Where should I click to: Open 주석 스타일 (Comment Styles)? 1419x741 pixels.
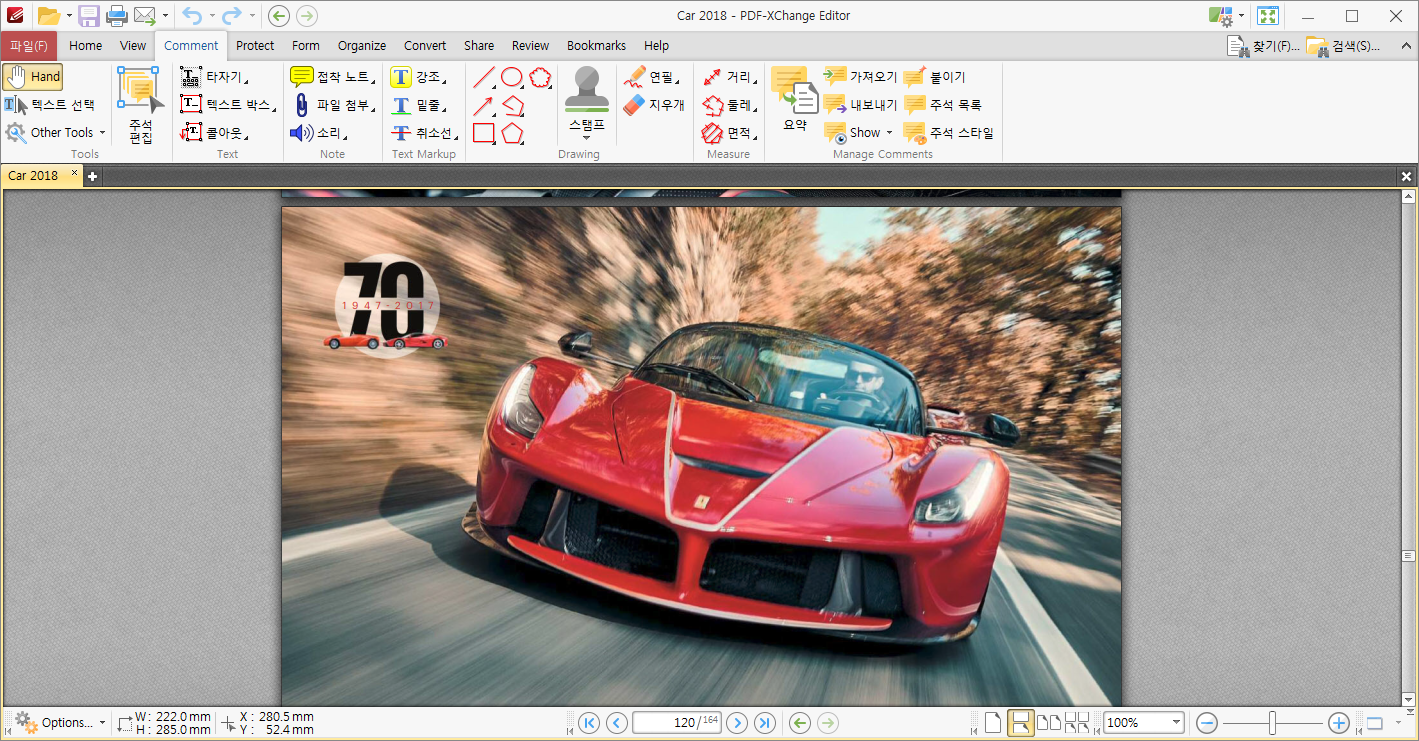(x=948, y=132)
